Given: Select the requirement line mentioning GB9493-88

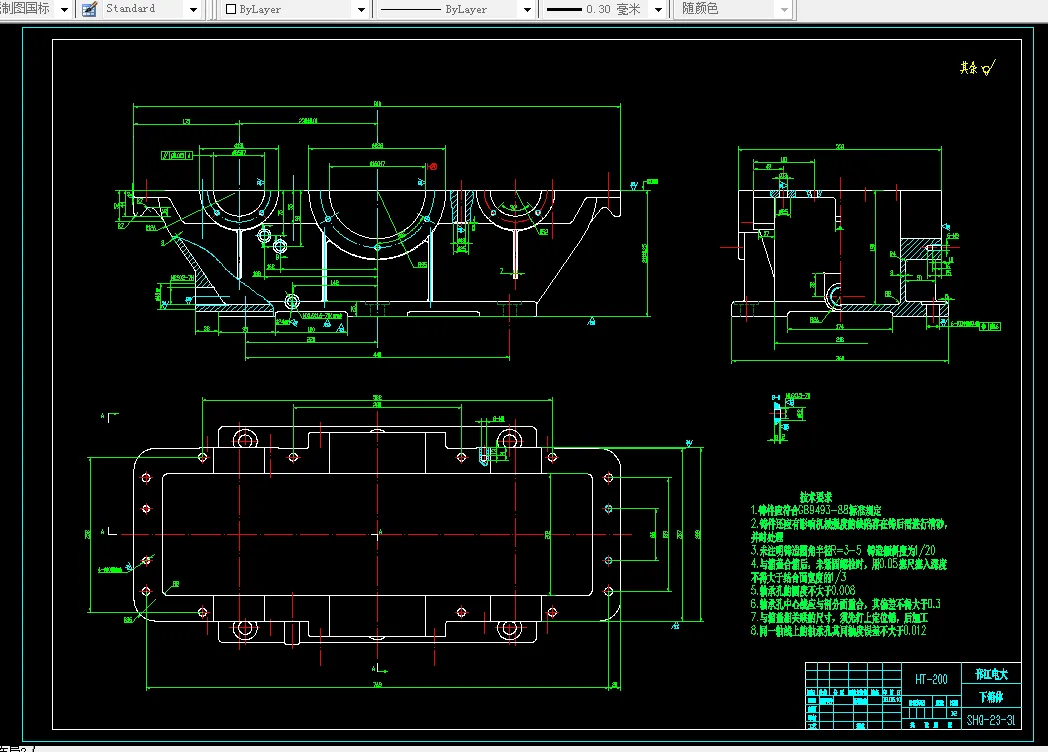Looking at the screenshot, I should click(815, 510).
